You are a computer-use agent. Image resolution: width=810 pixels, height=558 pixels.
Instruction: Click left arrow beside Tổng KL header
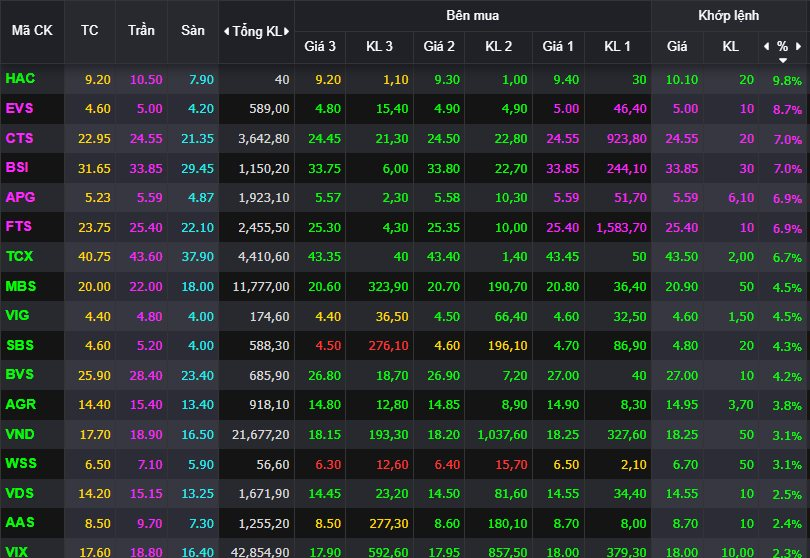(x=226, y=32)
